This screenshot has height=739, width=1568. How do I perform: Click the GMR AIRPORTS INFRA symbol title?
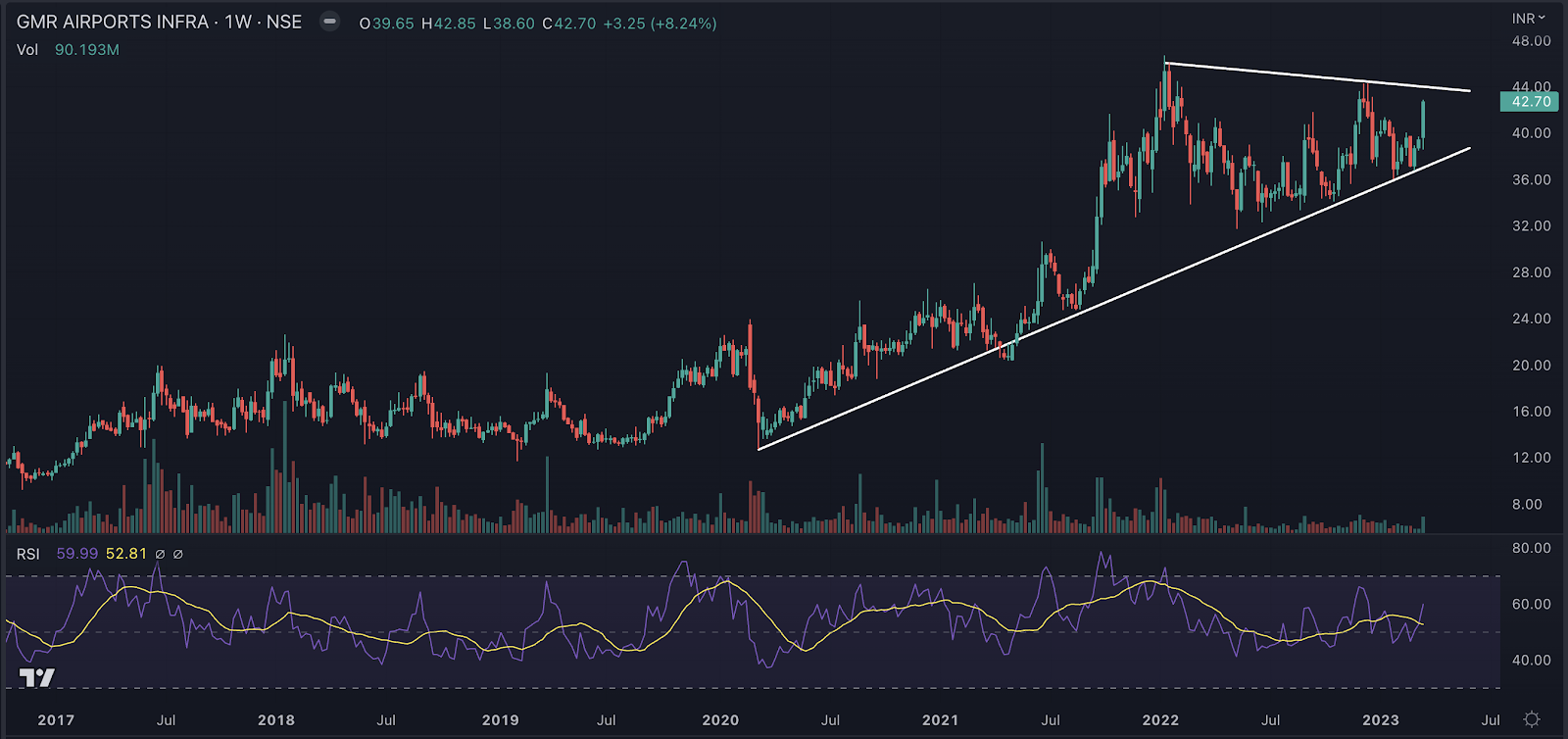[x=159, y=22]
